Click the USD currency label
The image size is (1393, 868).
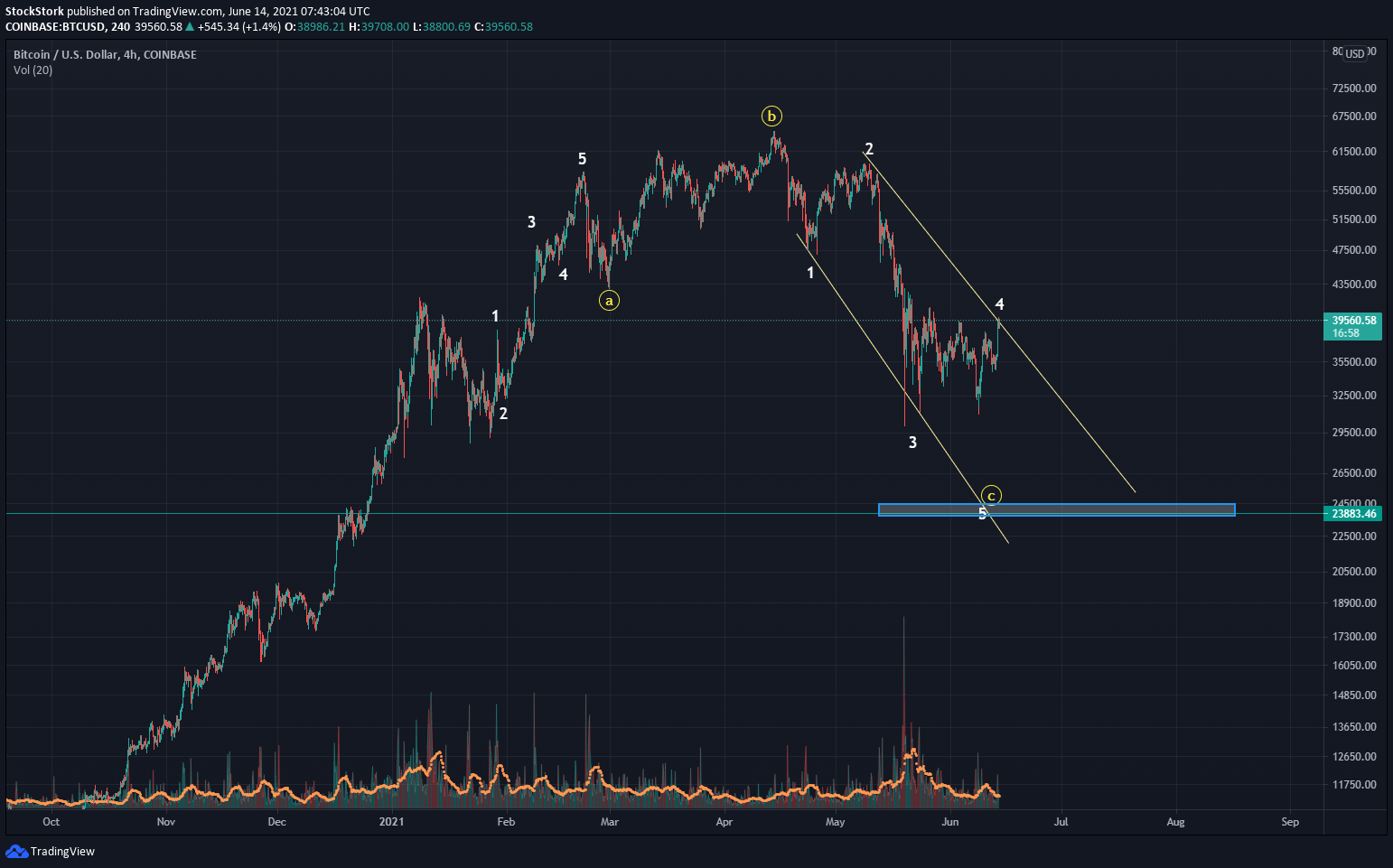pyautogui.click(x=1355, y=53)
